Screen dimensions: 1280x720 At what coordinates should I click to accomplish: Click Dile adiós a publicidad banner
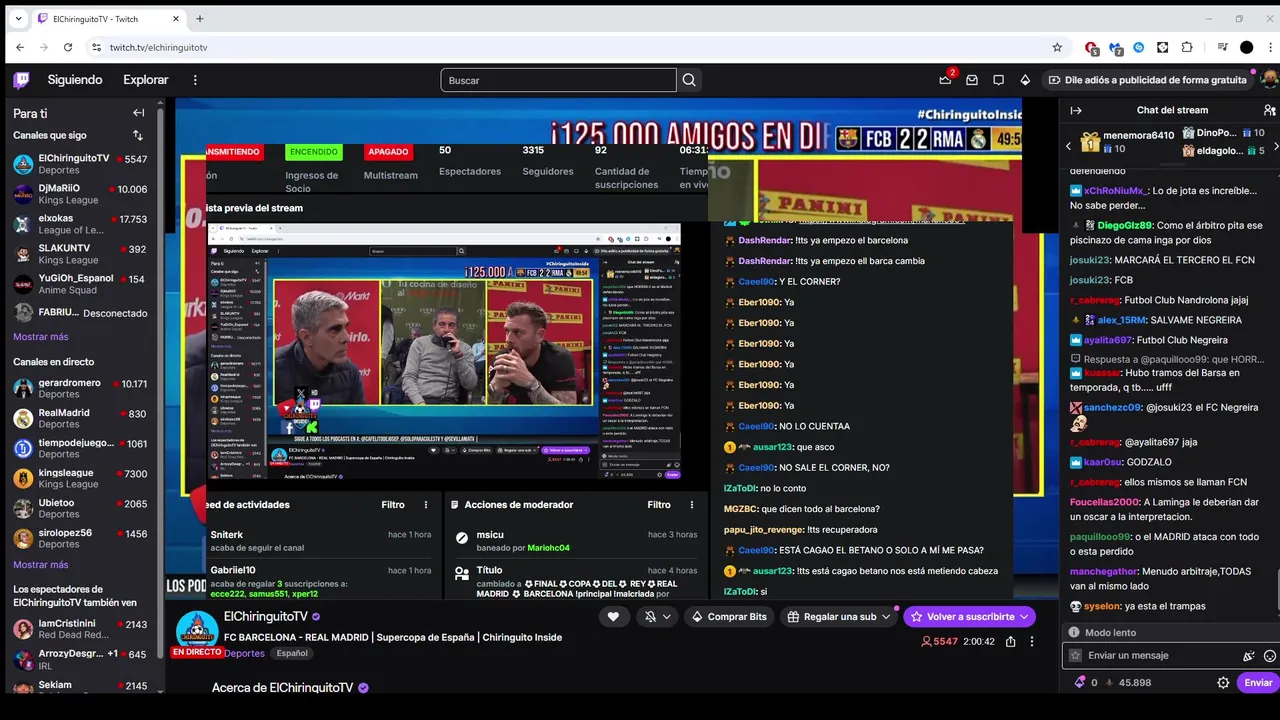point(1148,80)
